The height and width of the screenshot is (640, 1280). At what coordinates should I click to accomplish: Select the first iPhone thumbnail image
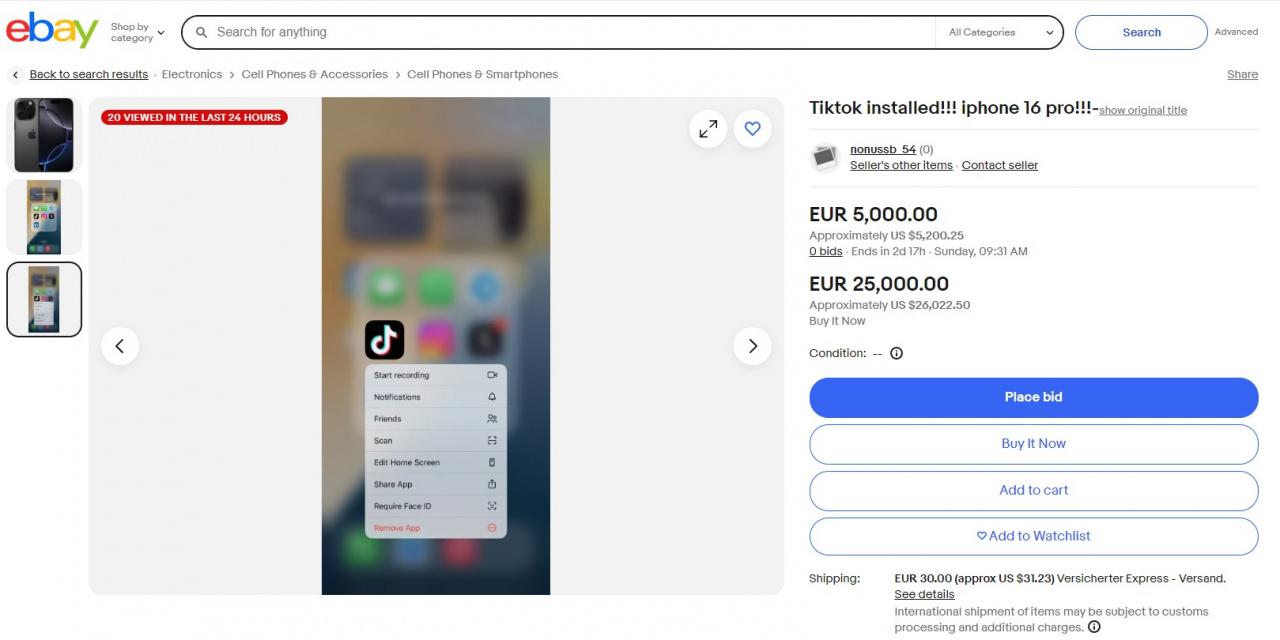[x=44, y=135]
